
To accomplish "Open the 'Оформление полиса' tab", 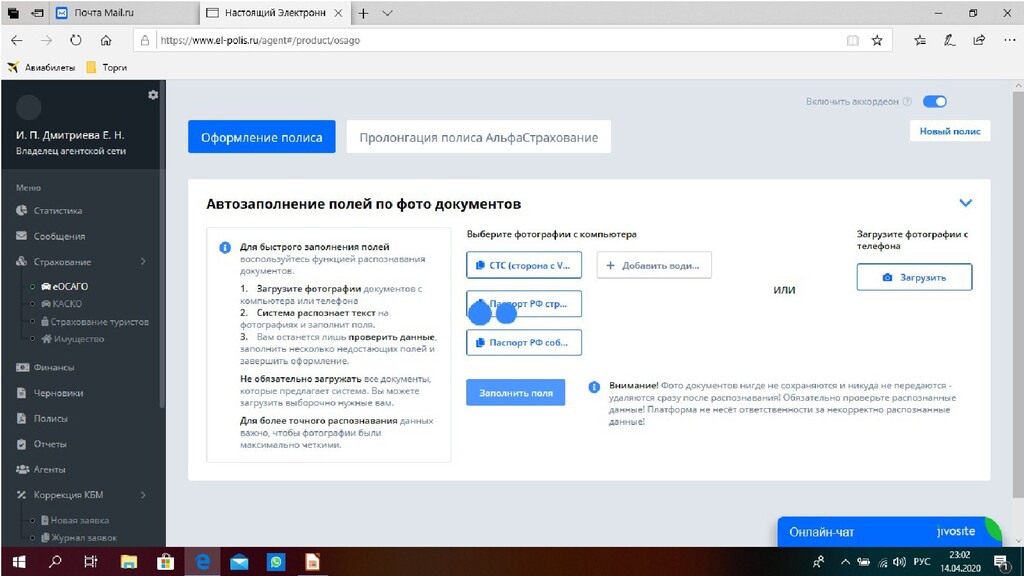I will (x=261, y=136).
